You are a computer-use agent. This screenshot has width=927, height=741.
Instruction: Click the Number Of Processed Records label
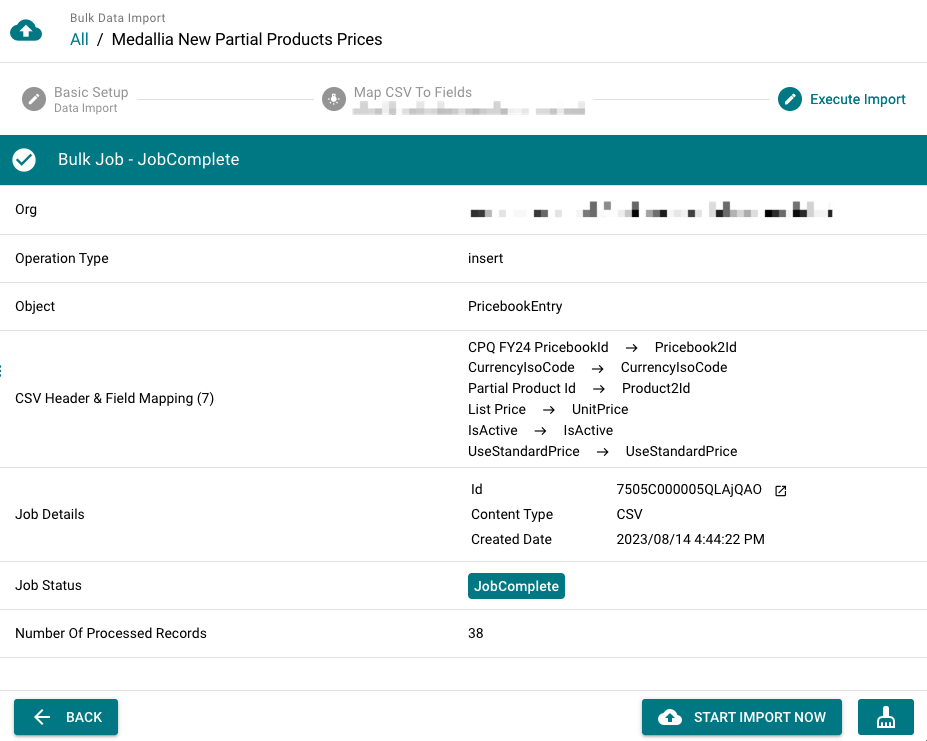(x=111, y=633)
